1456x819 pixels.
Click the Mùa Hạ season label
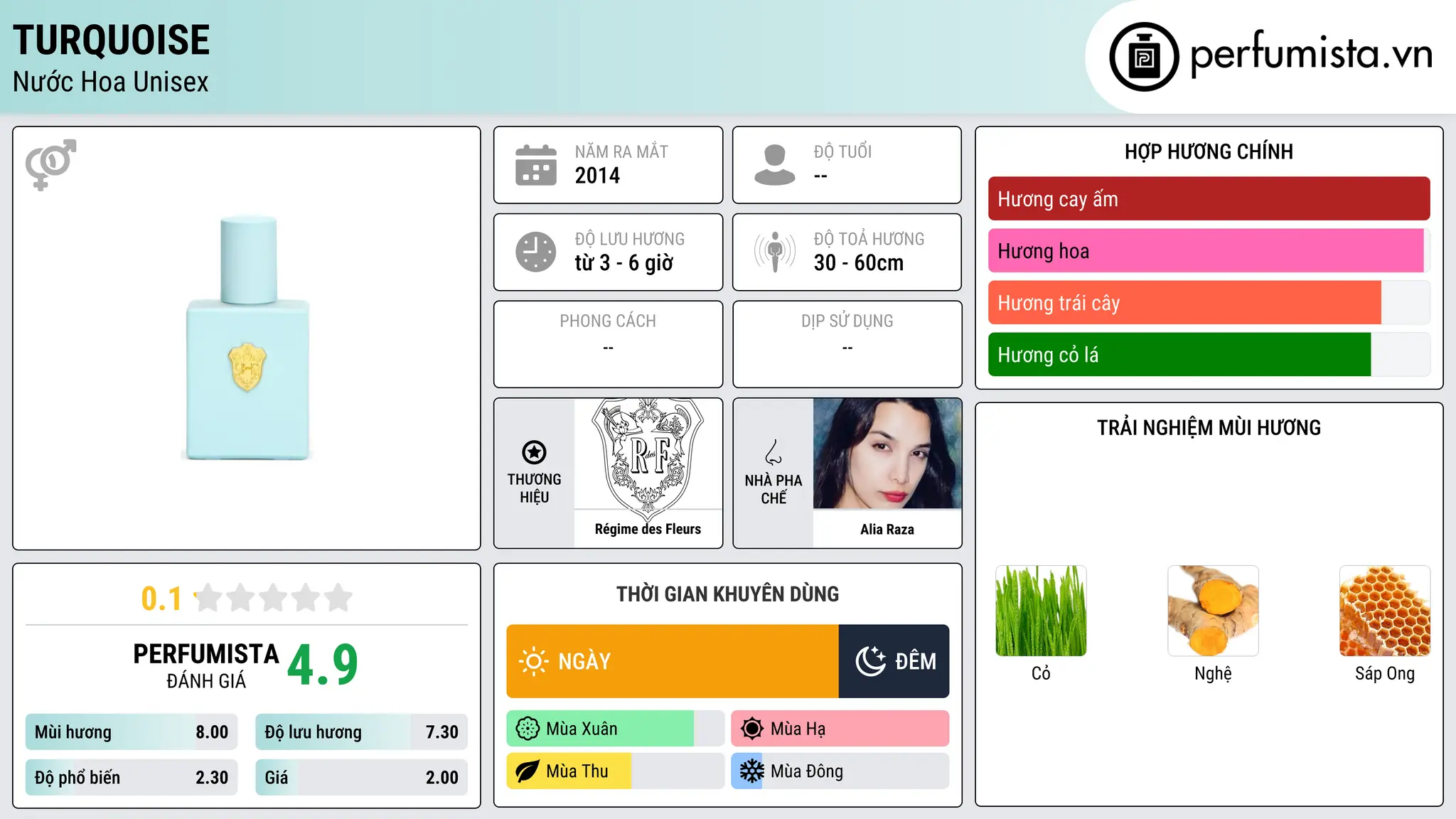click(798, 729)
